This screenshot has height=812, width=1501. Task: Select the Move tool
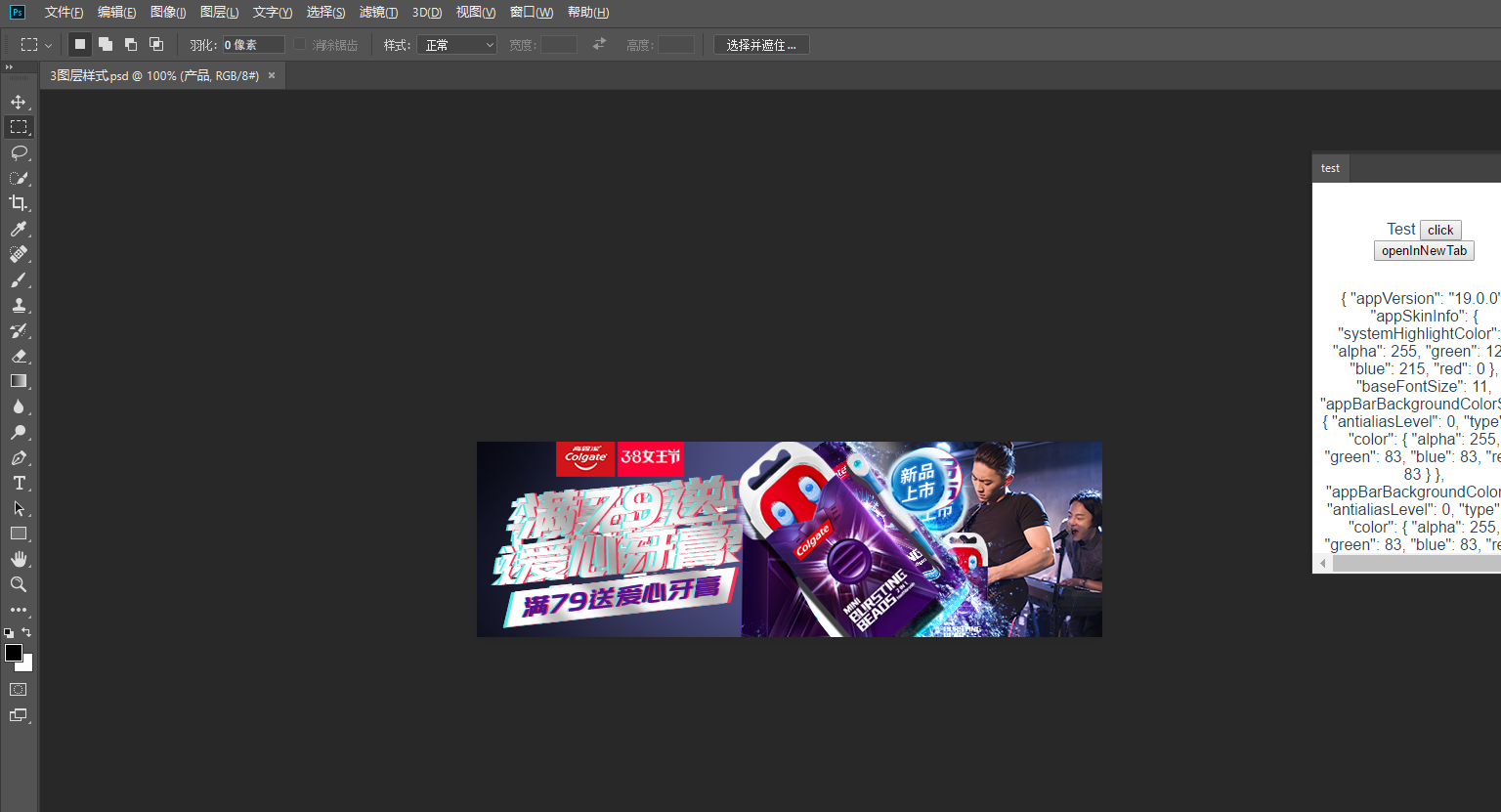point(19,102)
